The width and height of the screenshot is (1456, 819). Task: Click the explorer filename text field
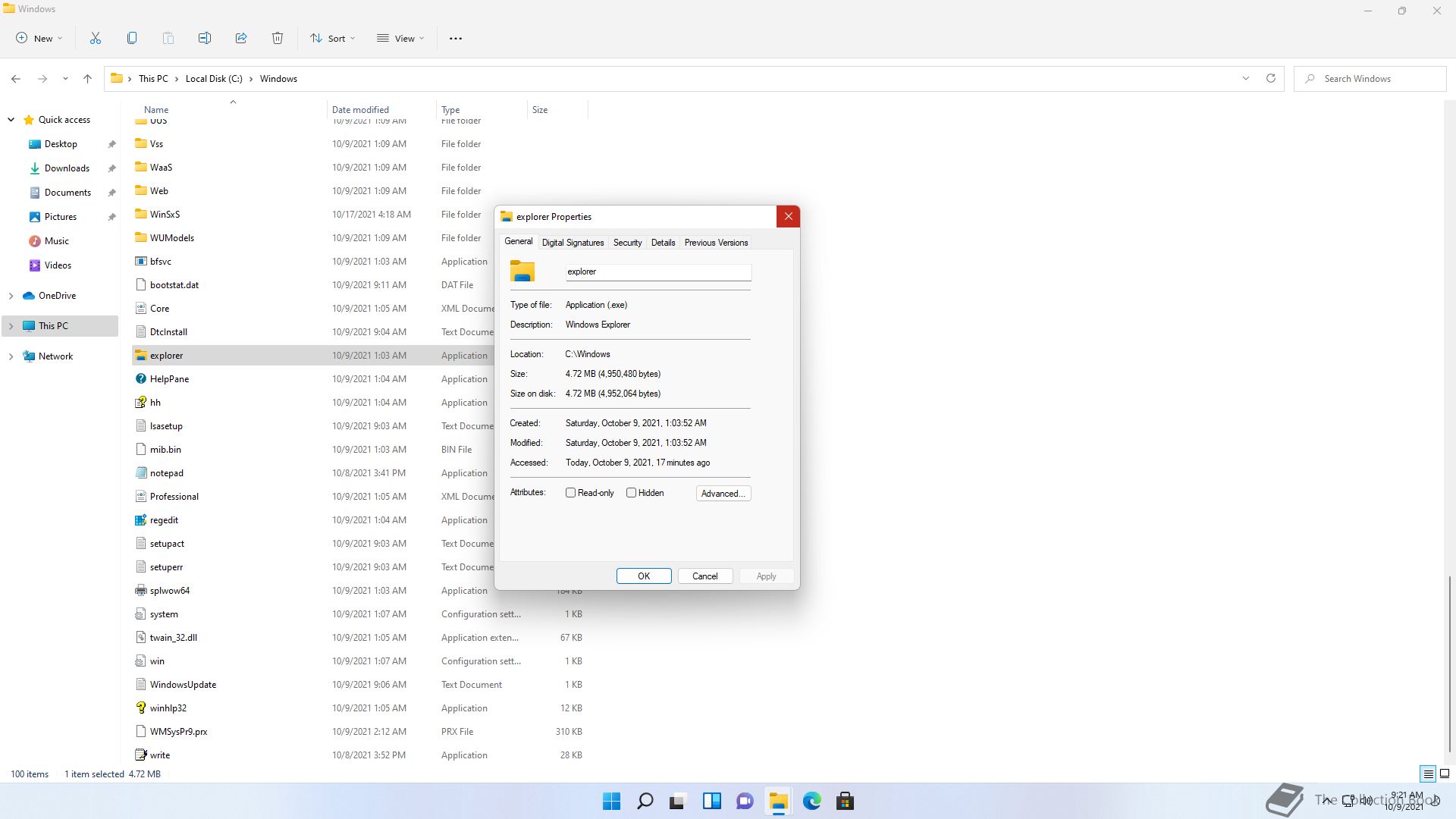tap(658, 271)
